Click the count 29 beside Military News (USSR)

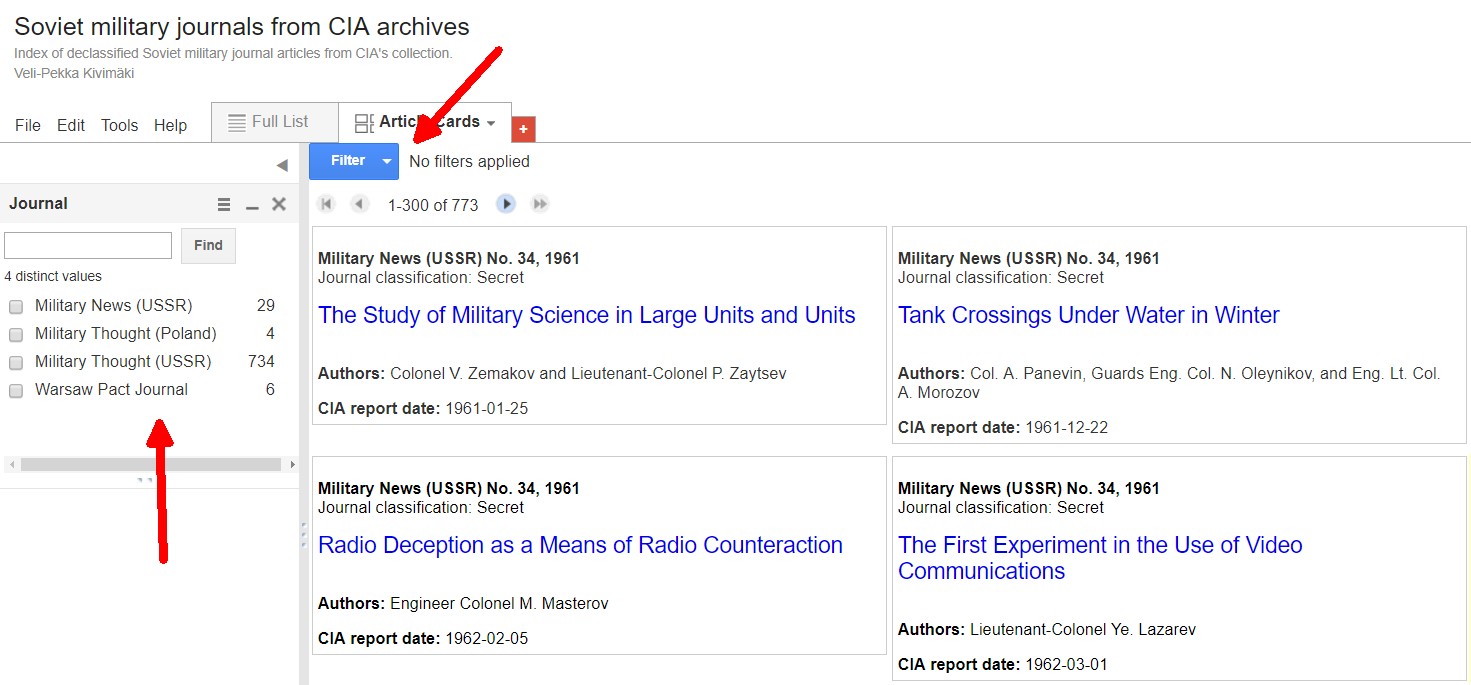click(x=266, y=306)
